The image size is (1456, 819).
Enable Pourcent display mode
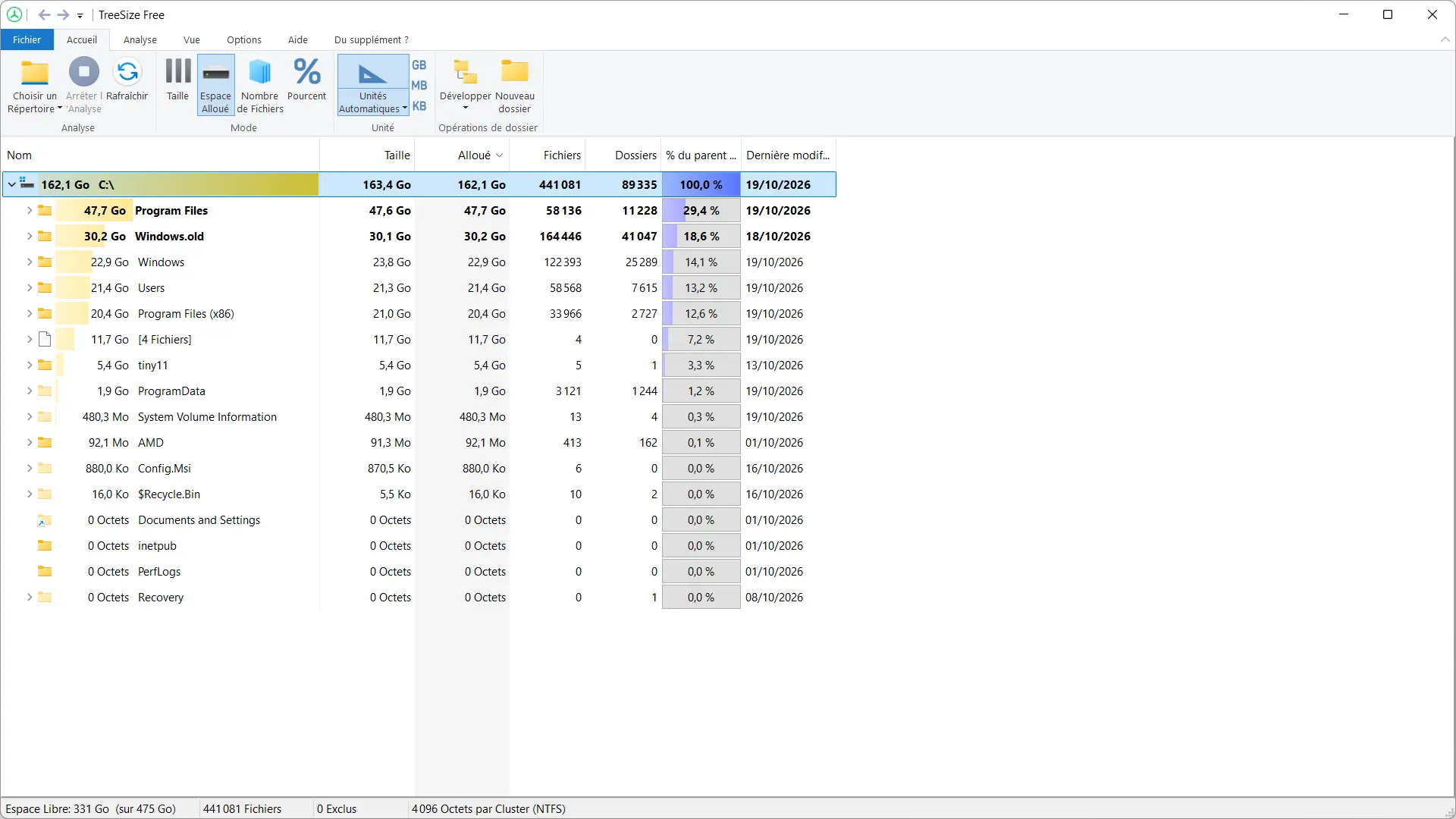pos(306,85)
